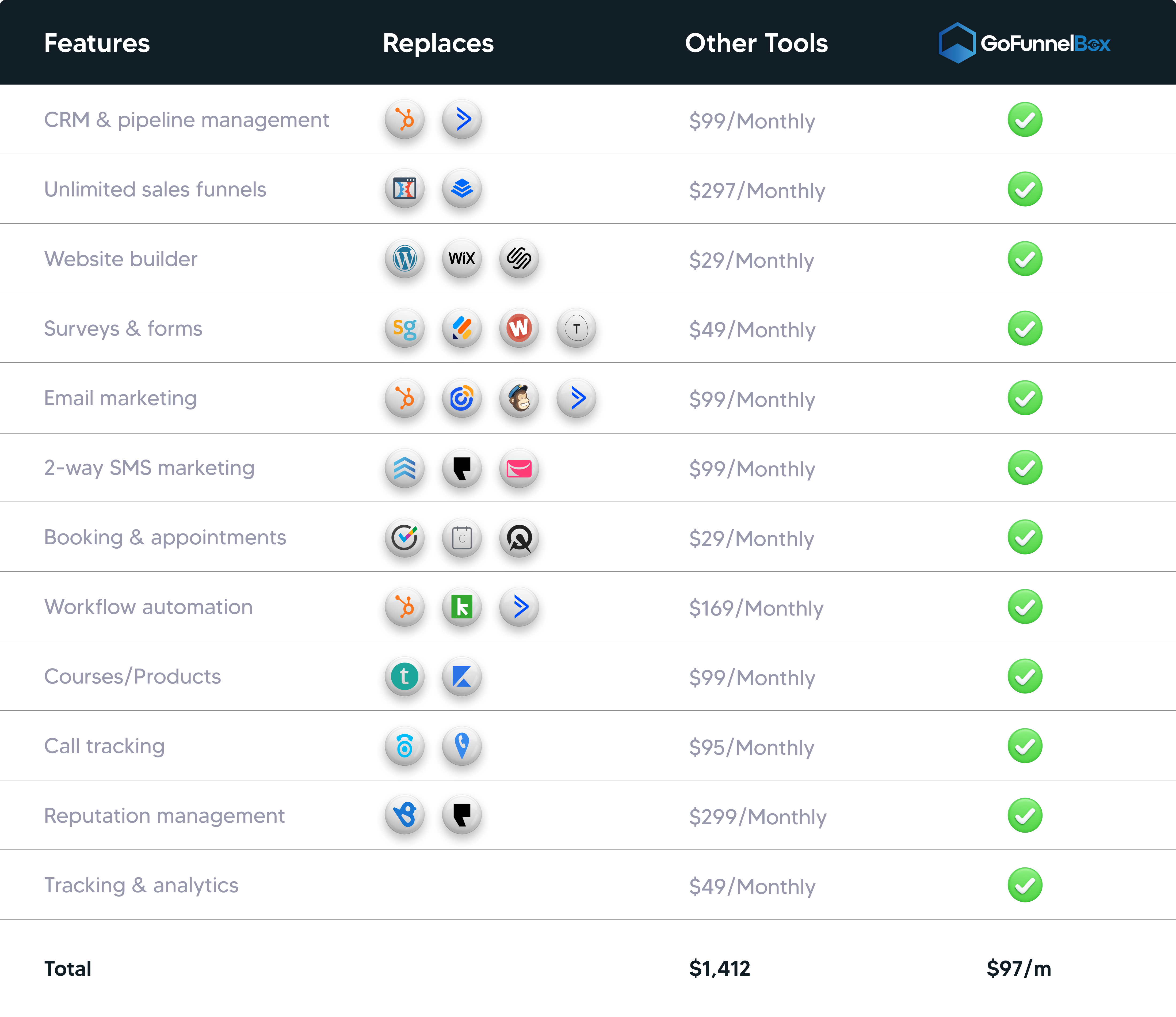Click the Mailchimp monkey icon

tap(519, 398)
